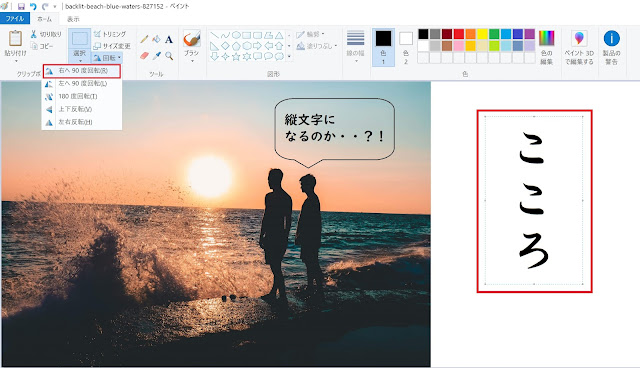This screenshot has height=368, width=640.
Task: Pick the Right arrow shape
Action: [257, 46]
